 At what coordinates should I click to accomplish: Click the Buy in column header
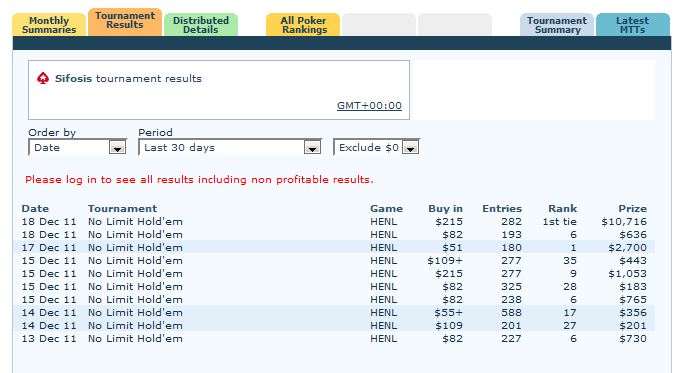tap(445, 209)
